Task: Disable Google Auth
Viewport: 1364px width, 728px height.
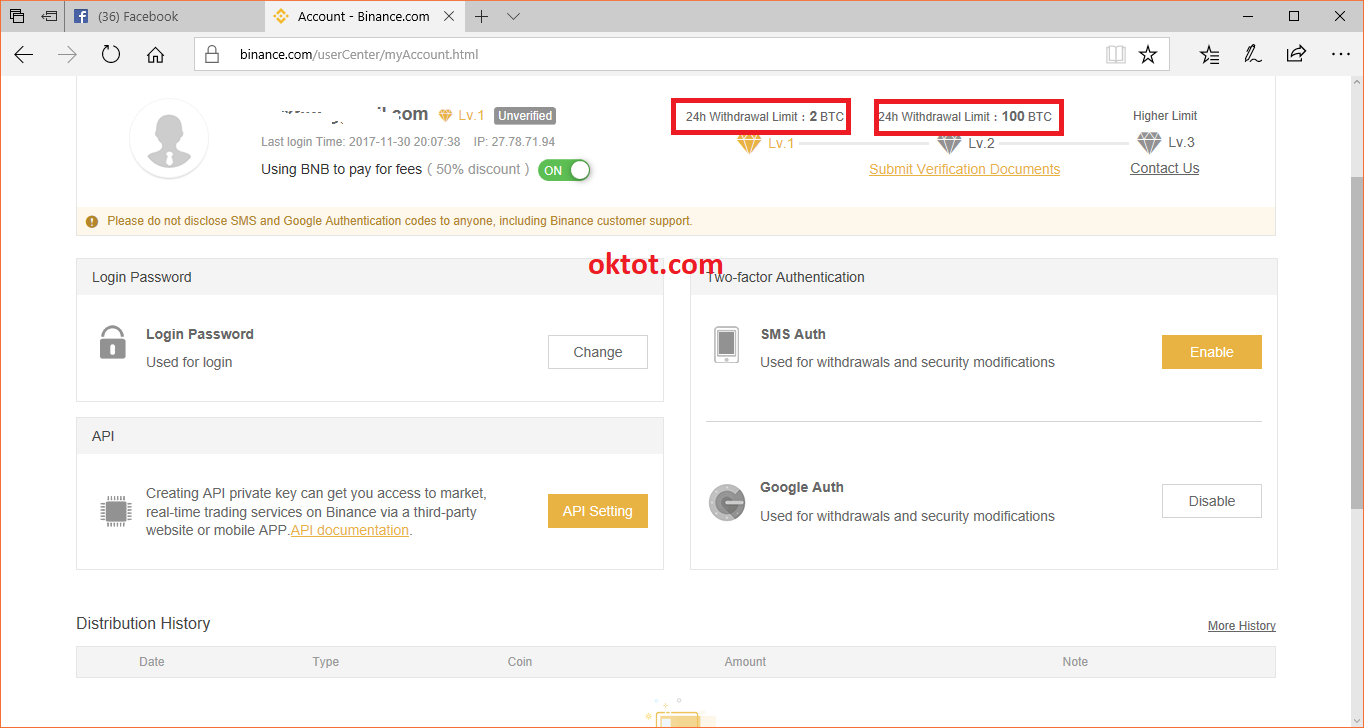Action: coord(1211,501)
